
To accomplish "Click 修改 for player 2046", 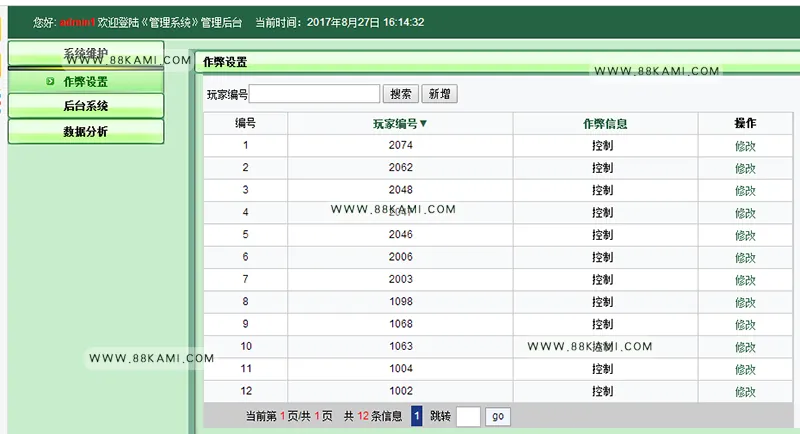I will pos(745,236).
